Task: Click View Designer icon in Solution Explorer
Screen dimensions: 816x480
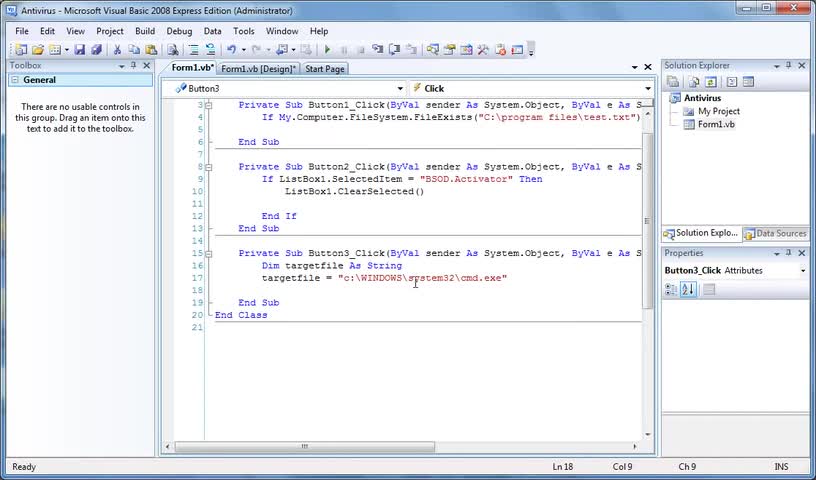Action: 748,82
